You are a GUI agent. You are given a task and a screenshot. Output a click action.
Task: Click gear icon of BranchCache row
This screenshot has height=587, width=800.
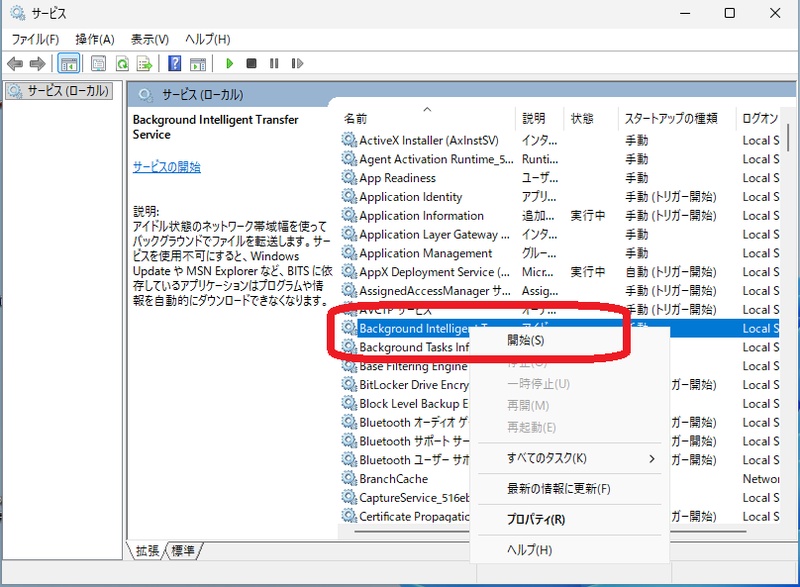(349, 478)
